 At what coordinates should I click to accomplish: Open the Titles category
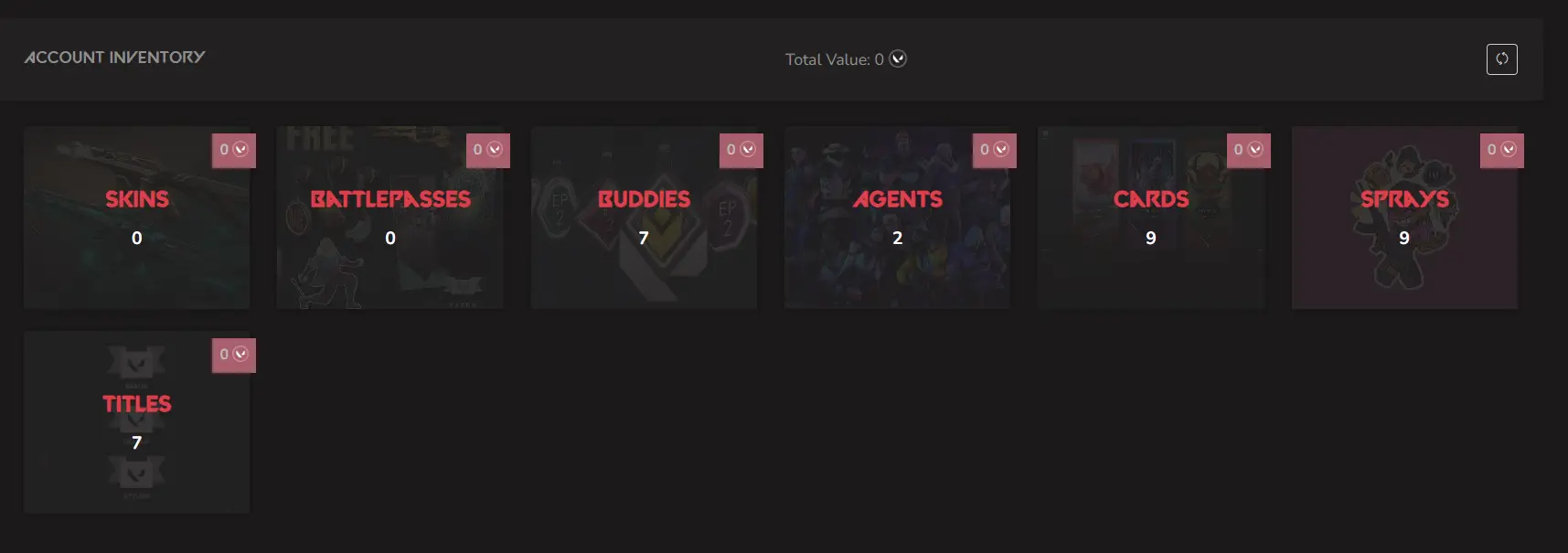137,422
